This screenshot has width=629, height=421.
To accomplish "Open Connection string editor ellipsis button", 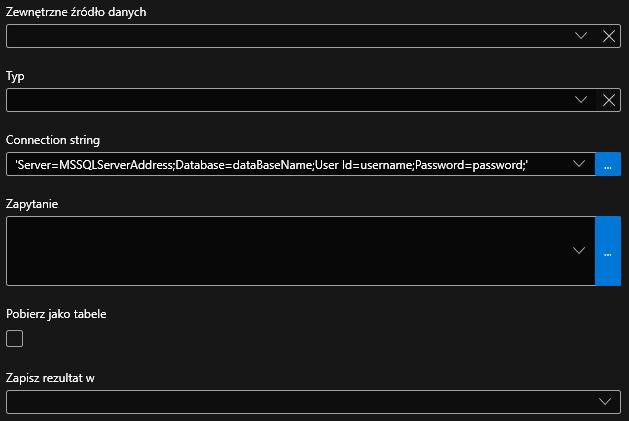I will tap(608, 164).
